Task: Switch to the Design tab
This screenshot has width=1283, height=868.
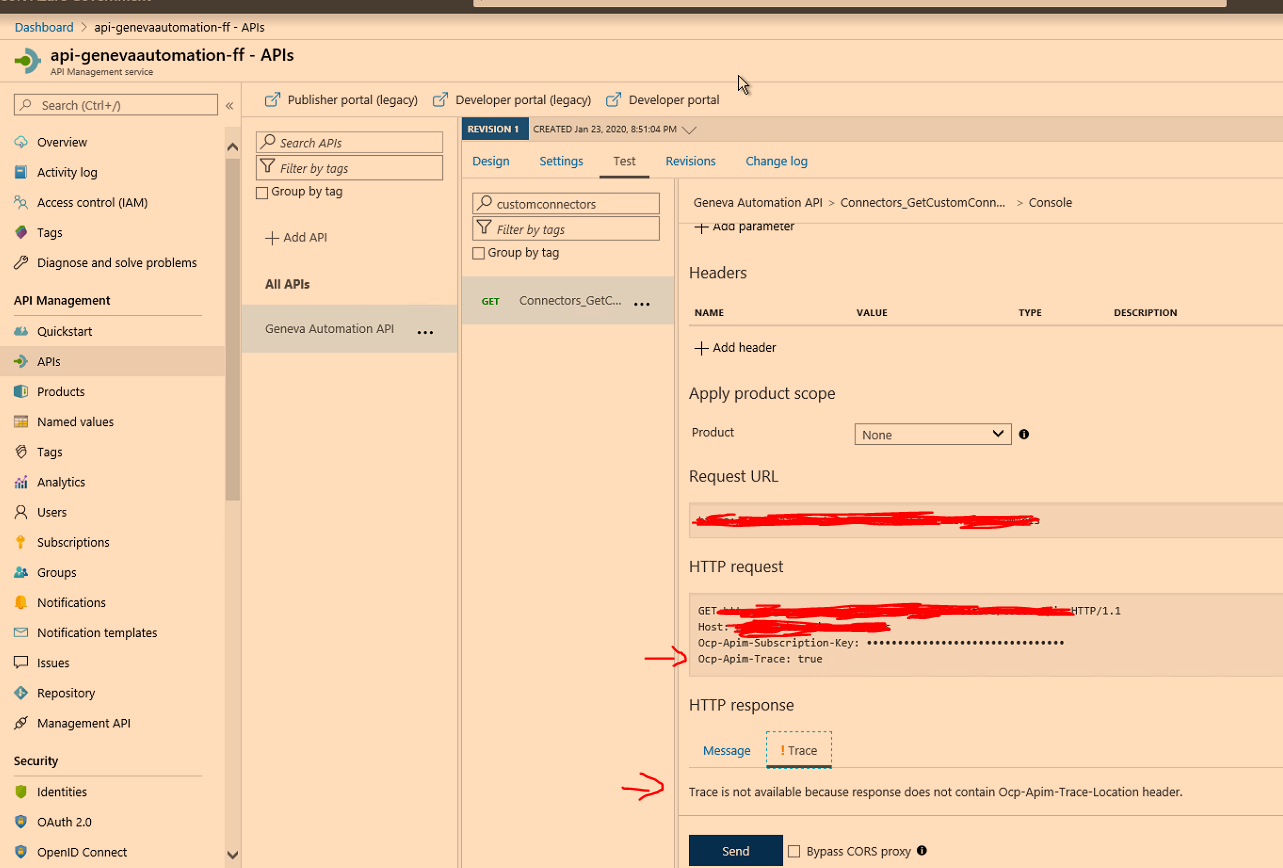Action: point(491,161)
